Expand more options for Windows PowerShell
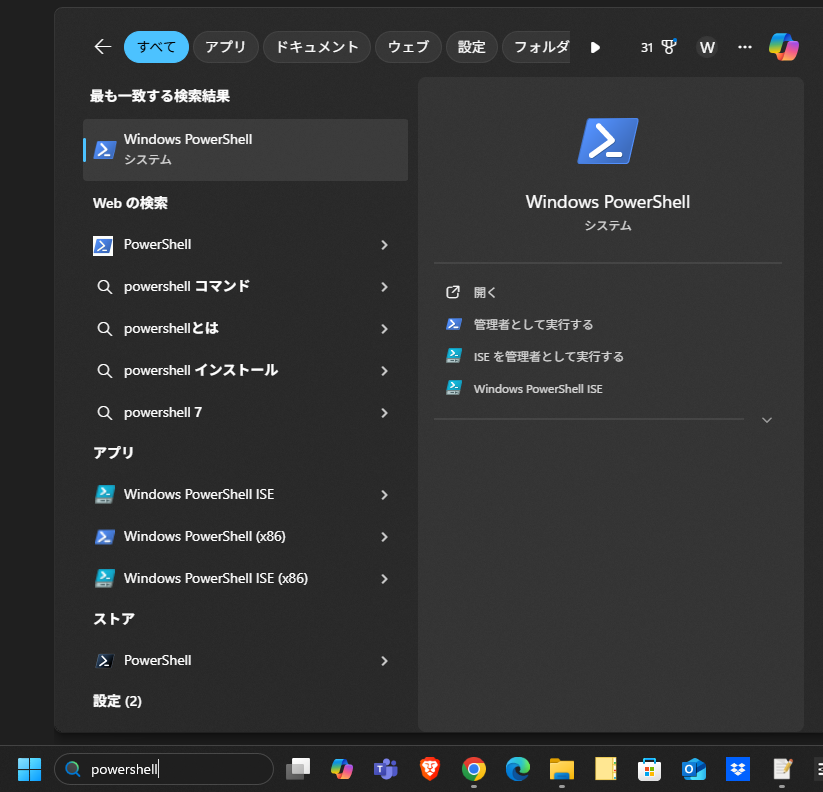Viewport: 823px width, 792px height. pos(767,419)
